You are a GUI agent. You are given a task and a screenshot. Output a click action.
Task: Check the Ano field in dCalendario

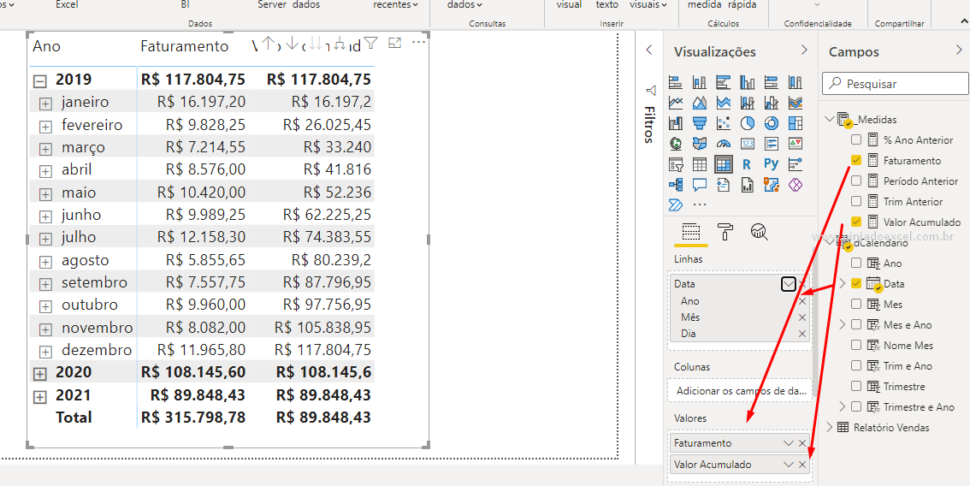coord(856,263)
